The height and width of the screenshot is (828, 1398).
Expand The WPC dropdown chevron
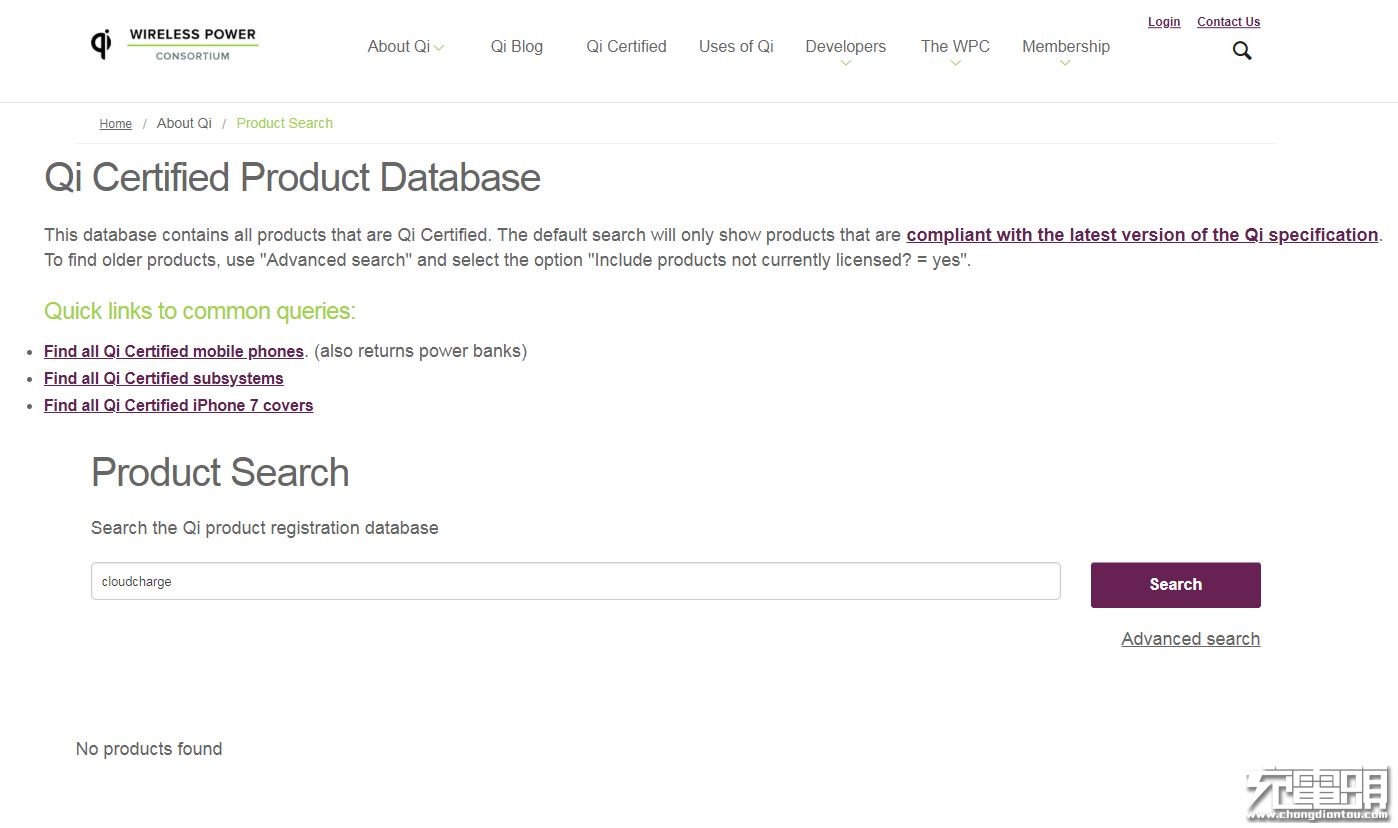tap(955, 64)
